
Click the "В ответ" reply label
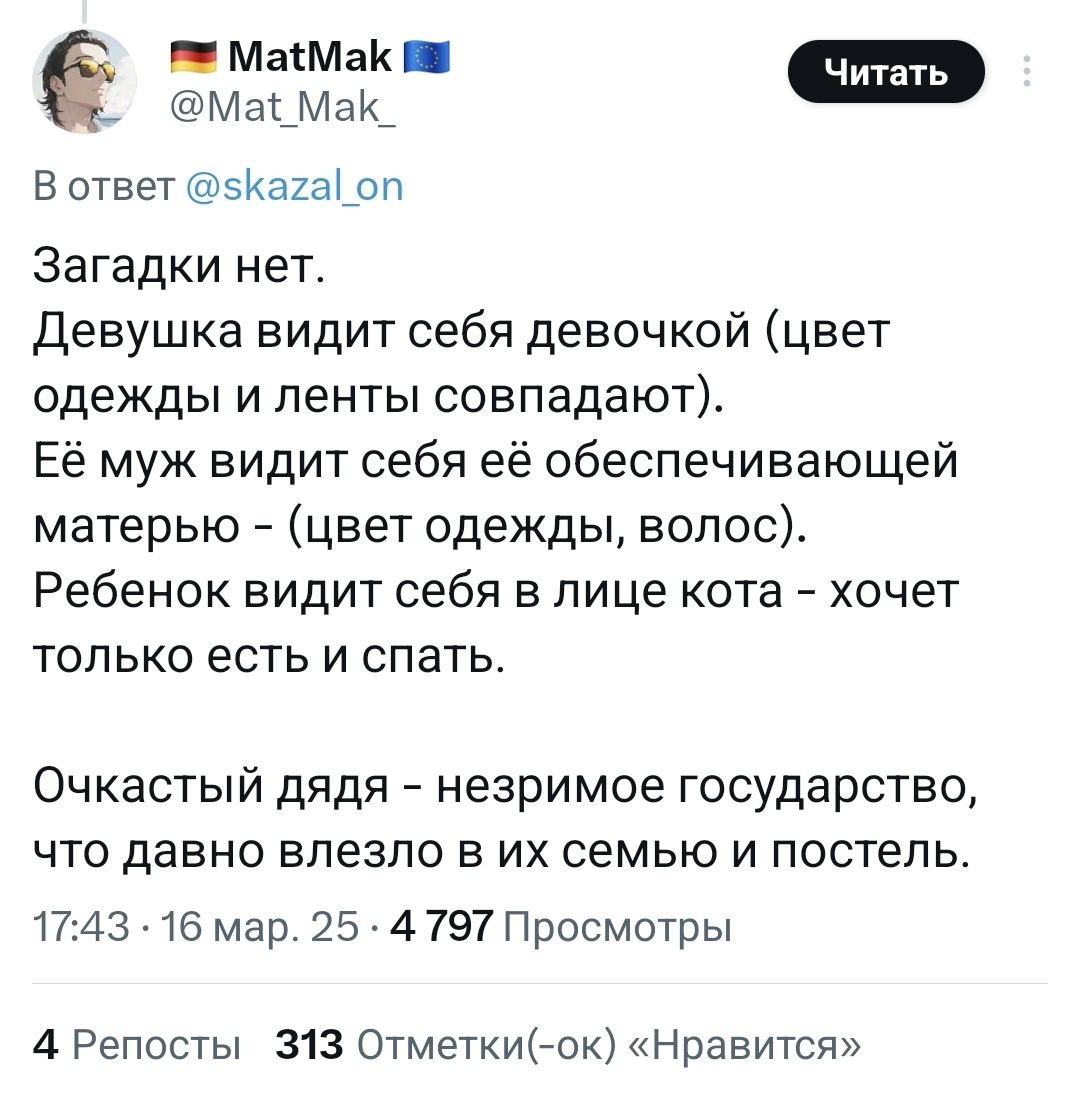pyautogui.click(x=104, y=186)
